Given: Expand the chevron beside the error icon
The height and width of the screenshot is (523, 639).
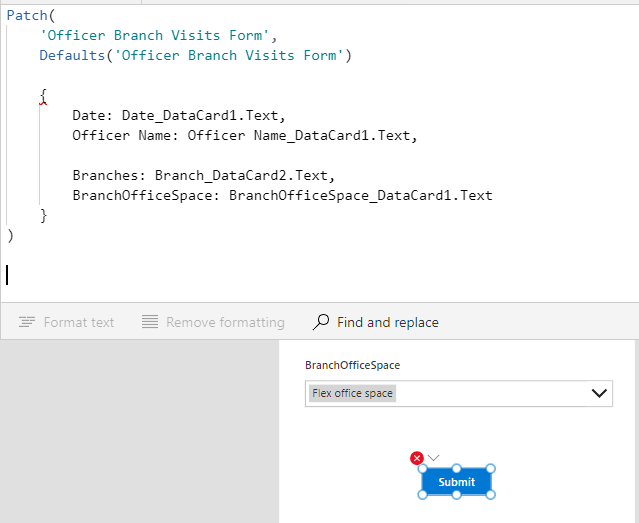Looking at the screenshot, I should (x=433, y=458).
